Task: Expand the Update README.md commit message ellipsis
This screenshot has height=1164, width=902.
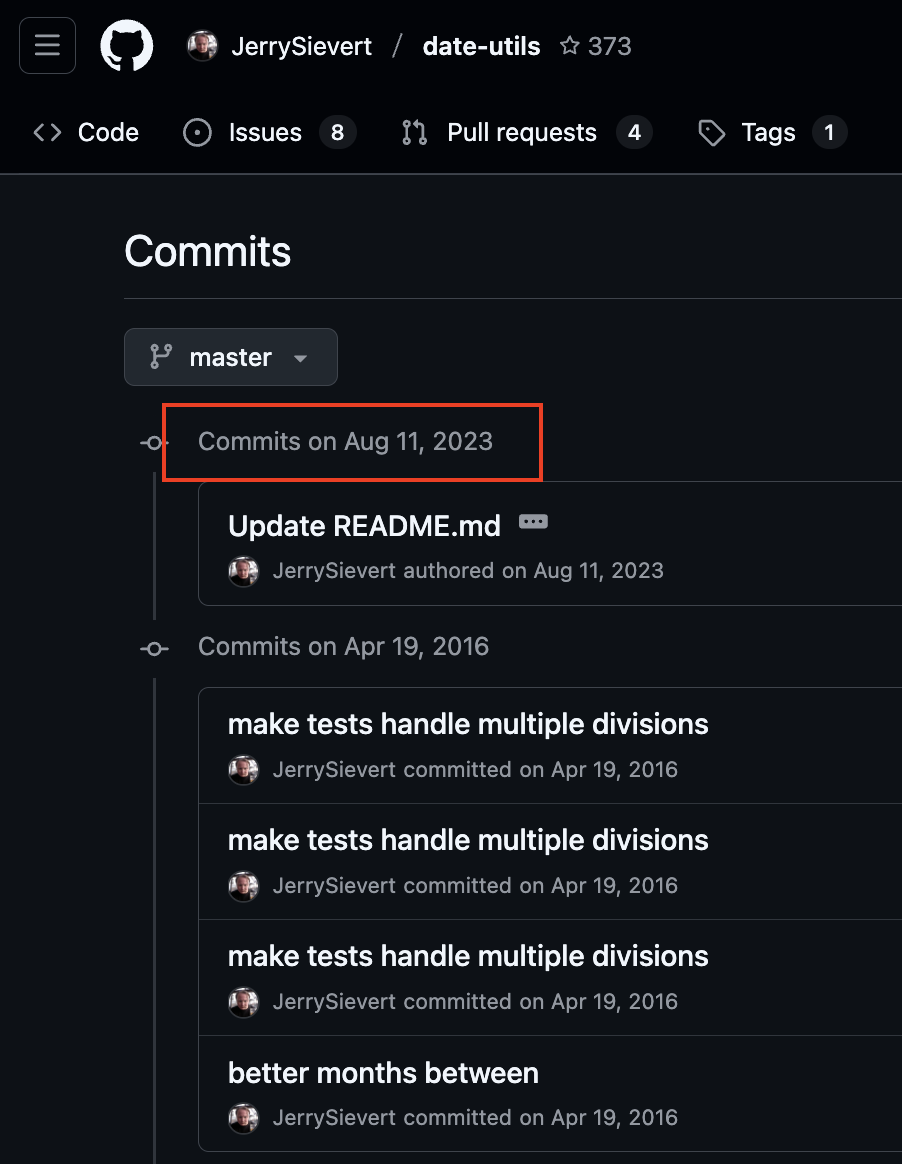Action: [x=533, y=522]
